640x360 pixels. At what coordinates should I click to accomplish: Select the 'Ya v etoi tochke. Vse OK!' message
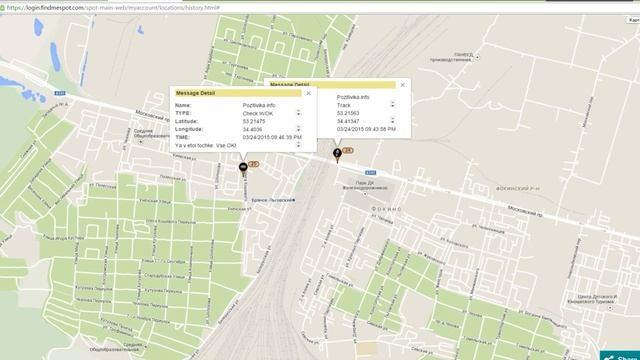206,145
